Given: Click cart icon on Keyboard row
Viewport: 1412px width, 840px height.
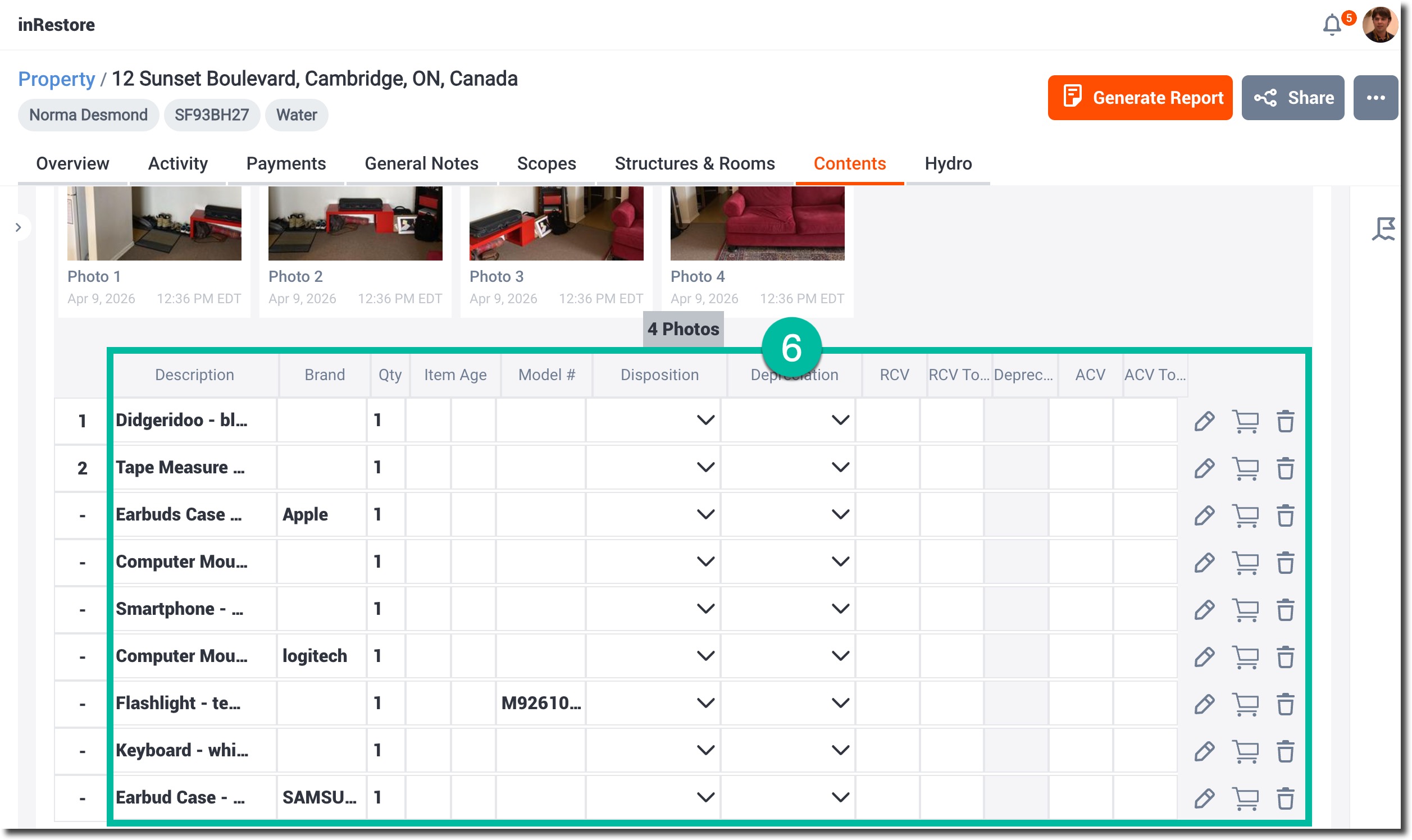Looking at the screenshot, I should [x=1245, y=751].
